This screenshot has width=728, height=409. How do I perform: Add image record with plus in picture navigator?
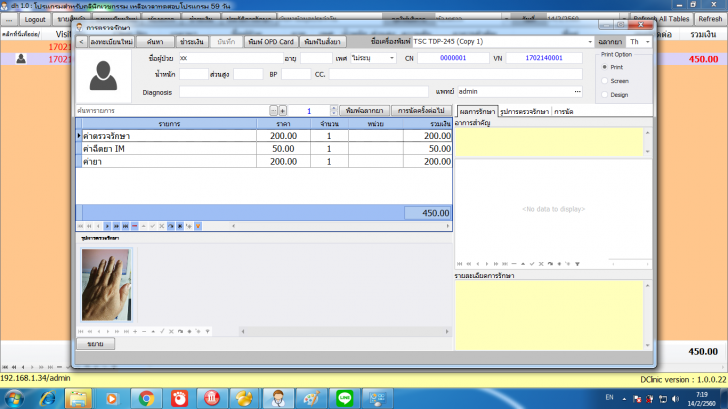(135, 331)
